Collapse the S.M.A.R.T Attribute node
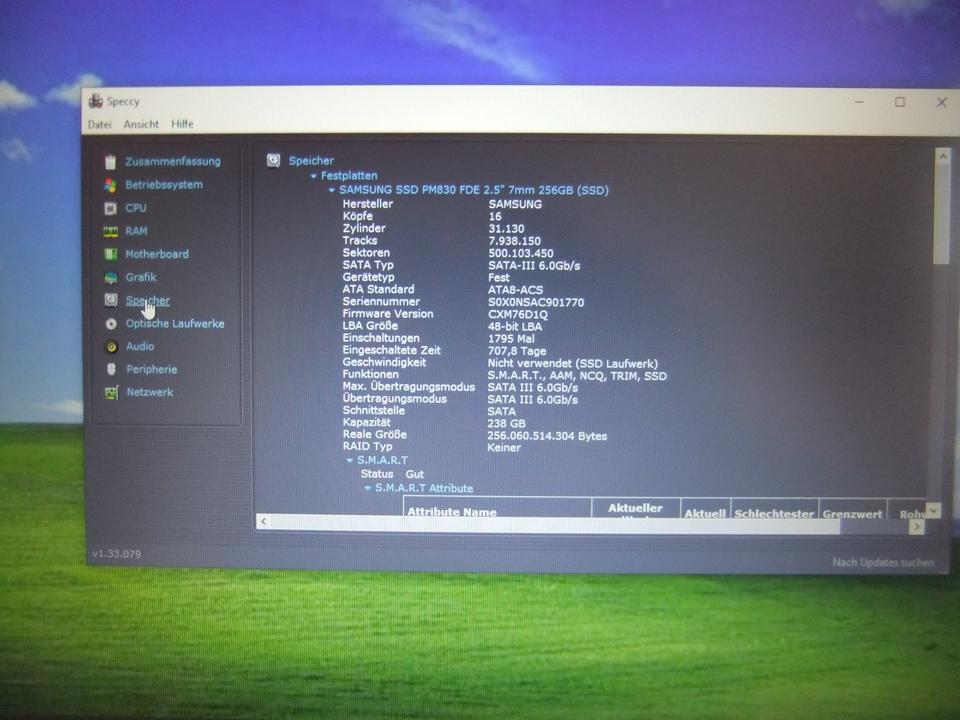Image resolution: width=960 pixels, height=720 pixels. pyautogui.click(x=367, y=489)
